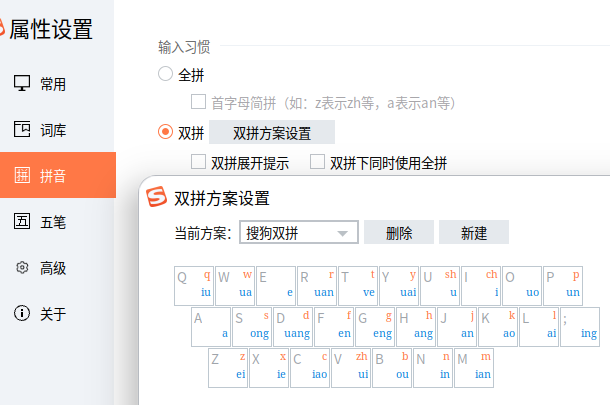
Task: Click the S key mapped to ong
Action: (252, 327)
